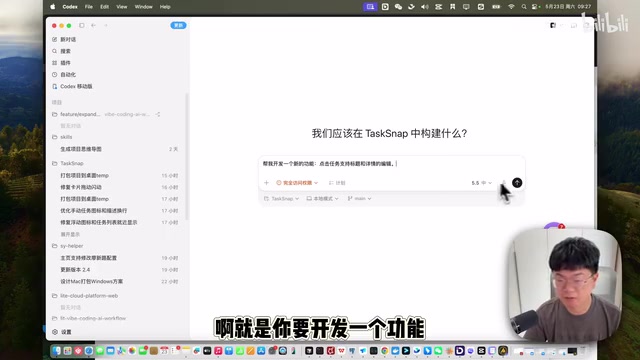The height and width of the screenshot is (360, 640).
Task: Open the 插件 plugins page
Action: coord(61,63)
